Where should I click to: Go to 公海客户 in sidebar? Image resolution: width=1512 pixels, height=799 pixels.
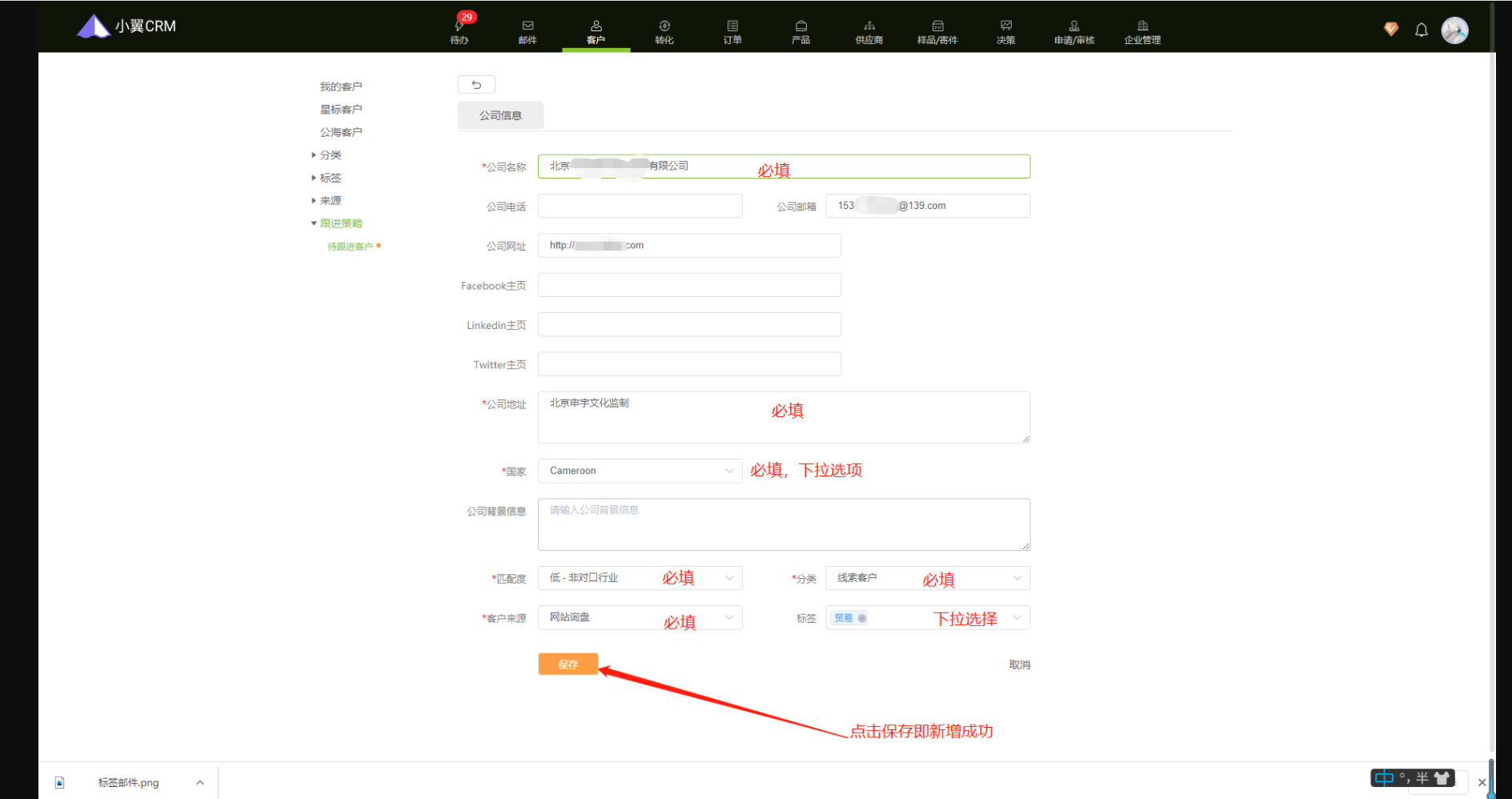pos(341,132)
